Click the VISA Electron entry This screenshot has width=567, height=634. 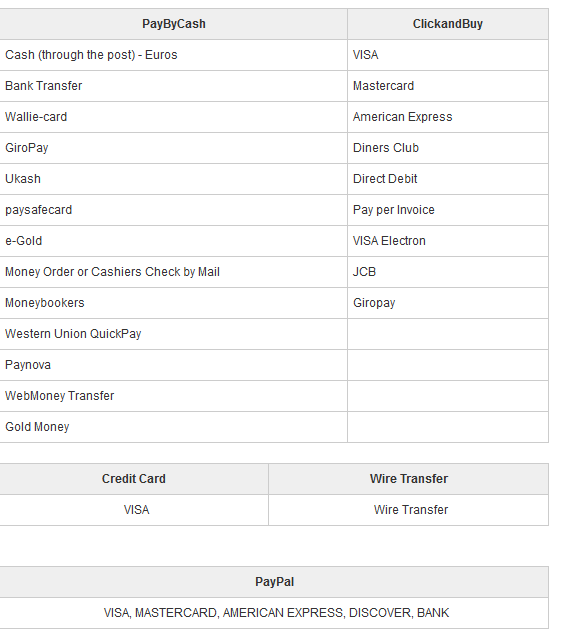tap(389, 241)
